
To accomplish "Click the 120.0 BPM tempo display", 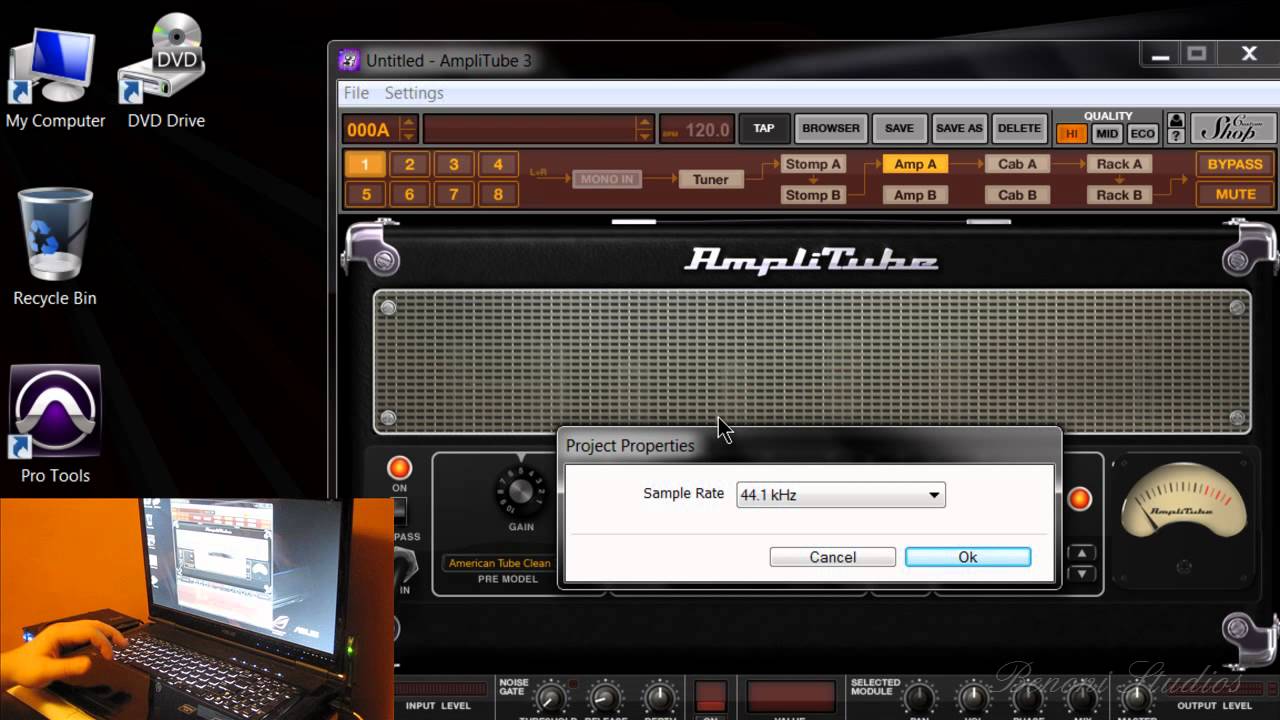I will [x=697, y=130].
